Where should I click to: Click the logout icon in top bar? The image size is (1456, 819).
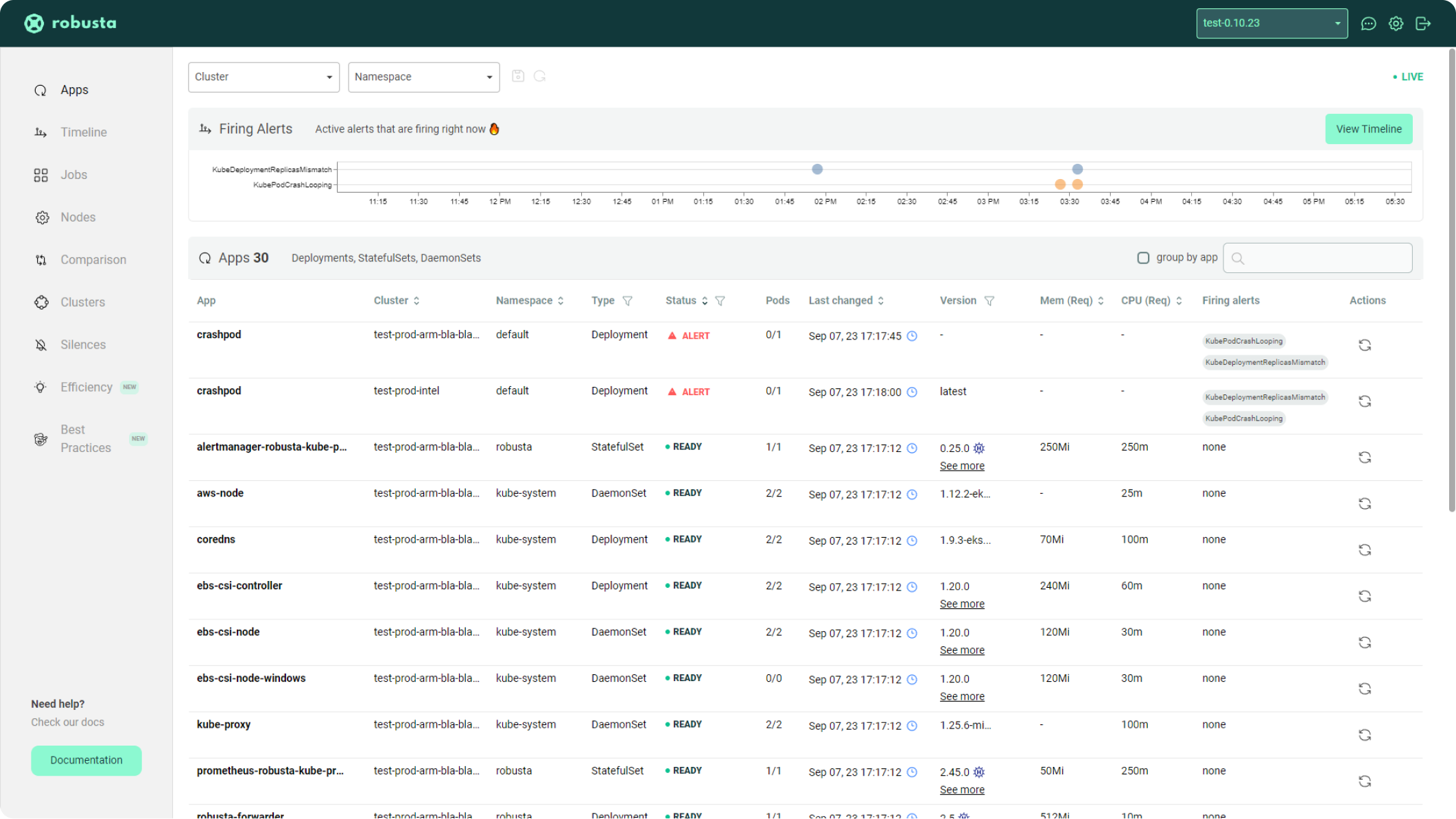click(x=1423, y=23)
